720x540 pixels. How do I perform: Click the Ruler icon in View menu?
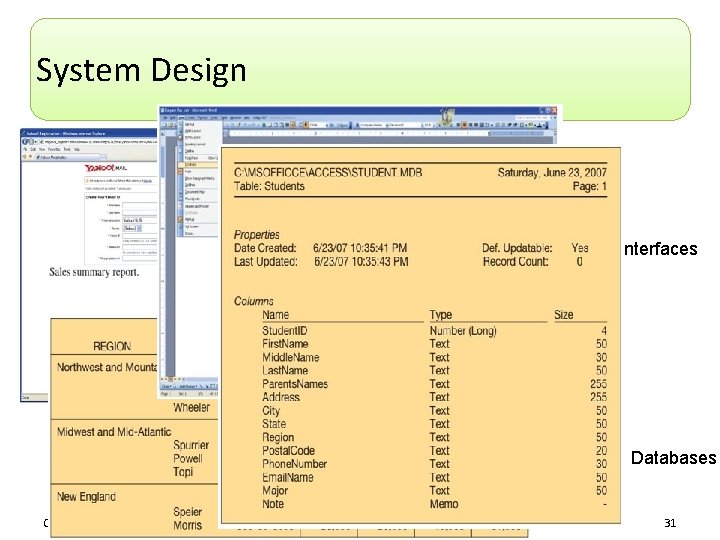[x=180, y=171]
